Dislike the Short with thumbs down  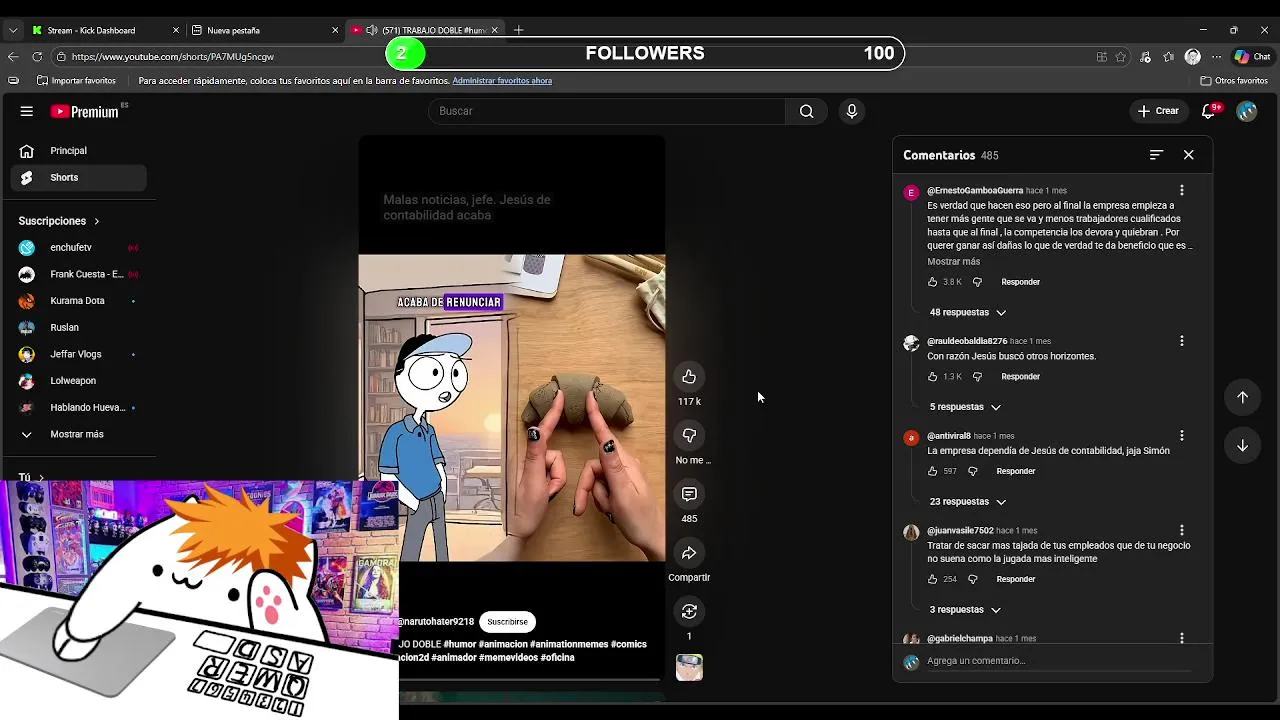tap(689, 436)
